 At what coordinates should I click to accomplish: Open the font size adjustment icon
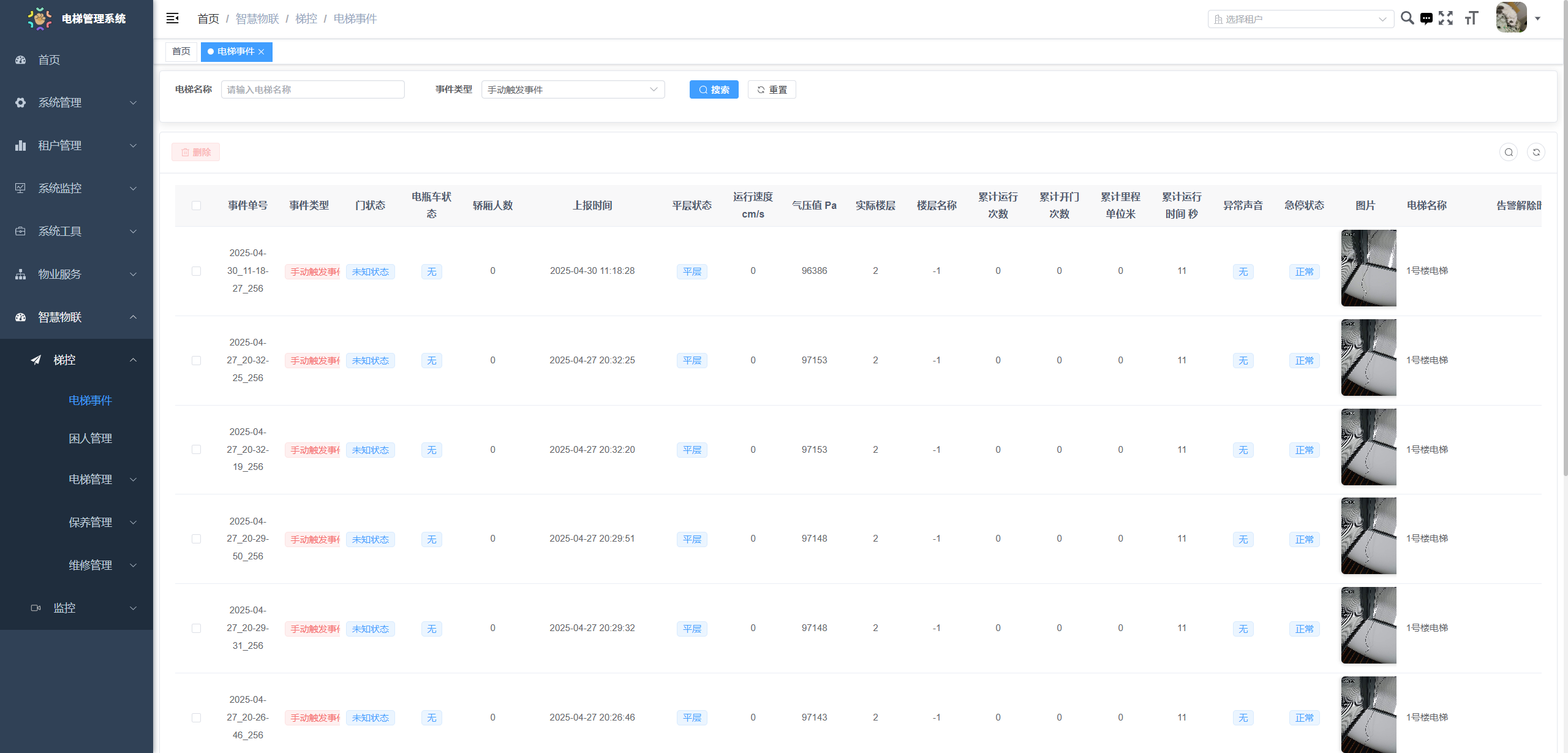point(1471,18)
